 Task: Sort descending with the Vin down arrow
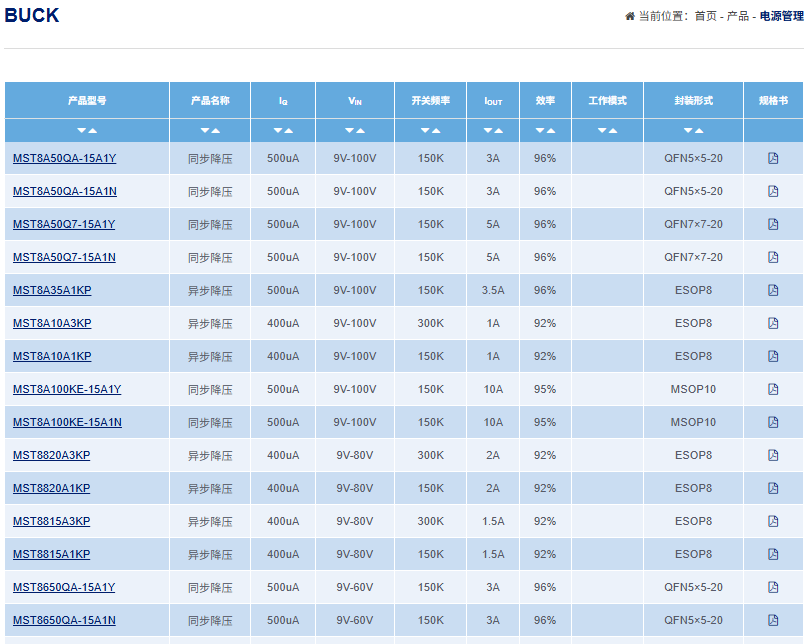pos(350,131)
